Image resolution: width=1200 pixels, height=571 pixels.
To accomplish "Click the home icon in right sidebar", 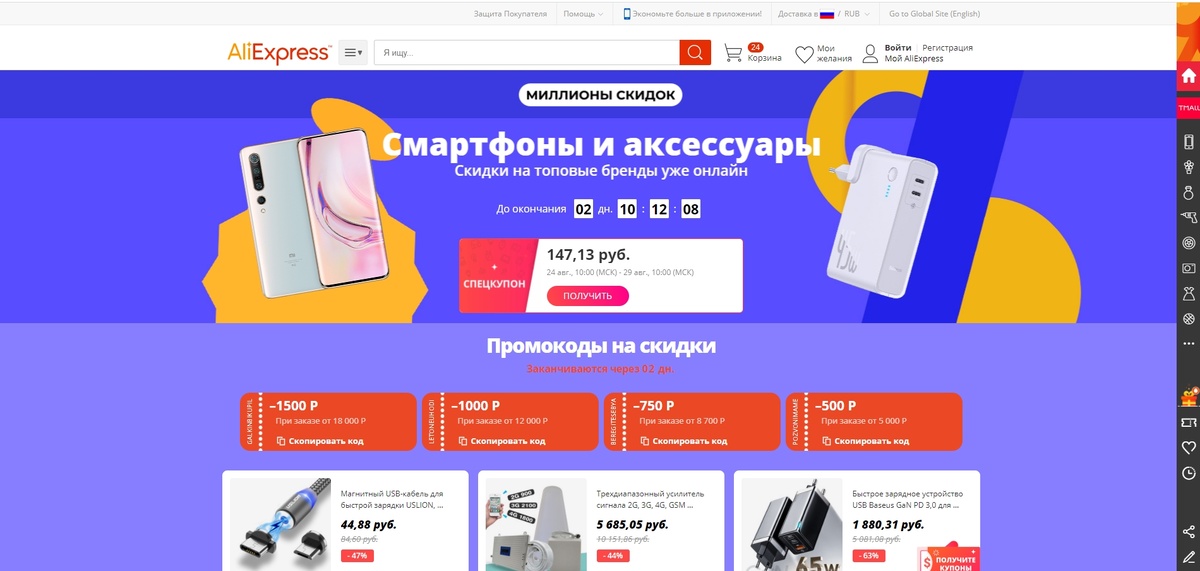I will tap(1188, 76).
